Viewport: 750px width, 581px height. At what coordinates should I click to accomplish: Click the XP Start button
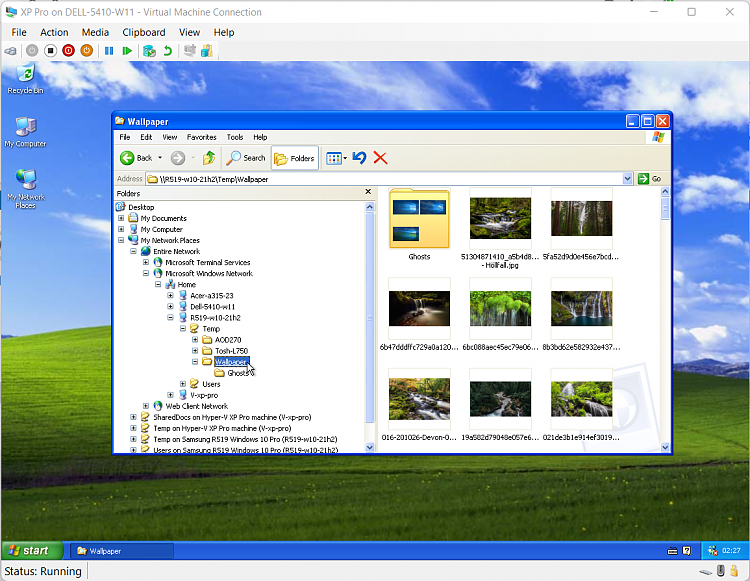(32, 550)
